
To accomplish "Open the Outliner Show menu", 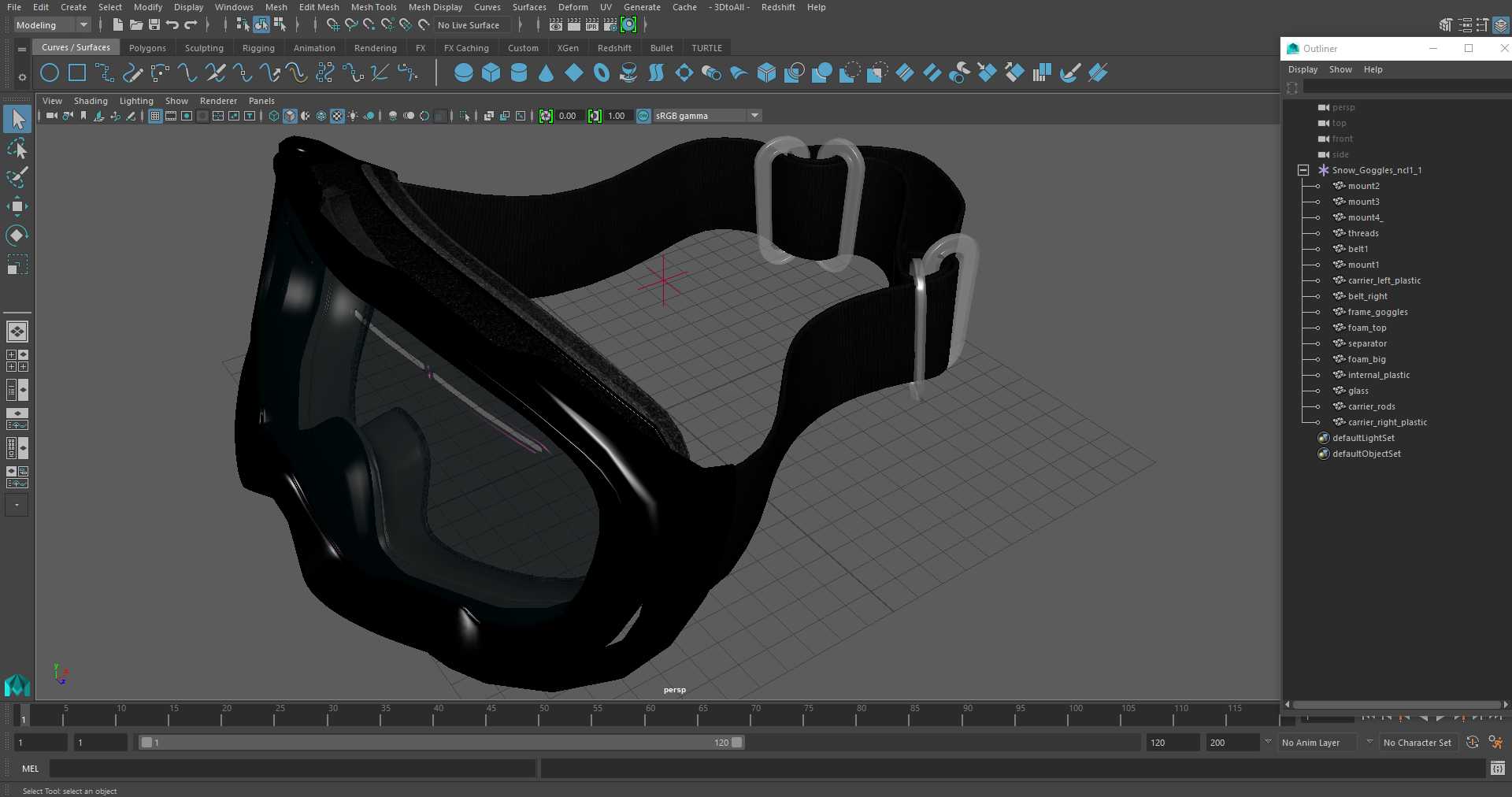I will click(x=1340, y=69).
